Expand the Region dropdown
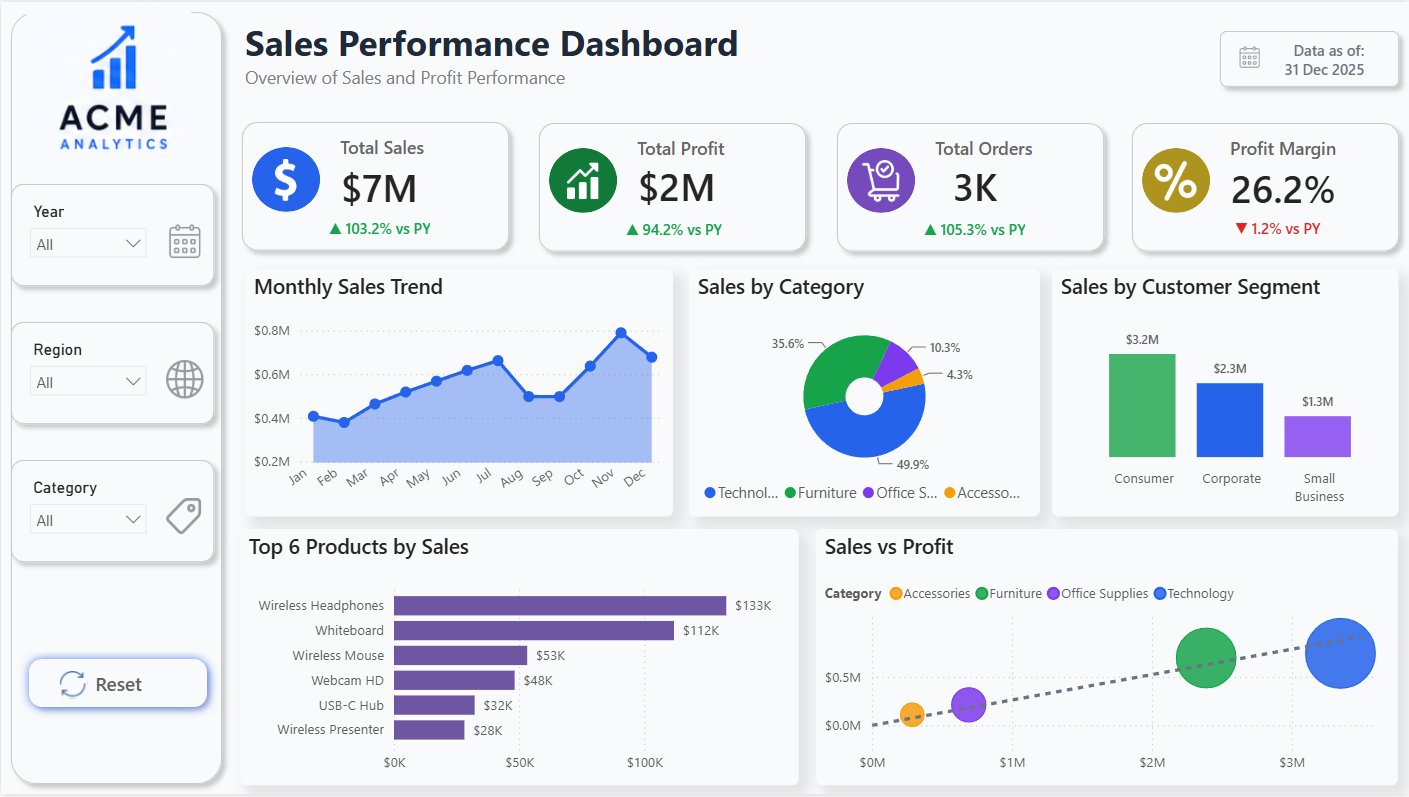Screen dimensions: 1409x797 [89, 381]
